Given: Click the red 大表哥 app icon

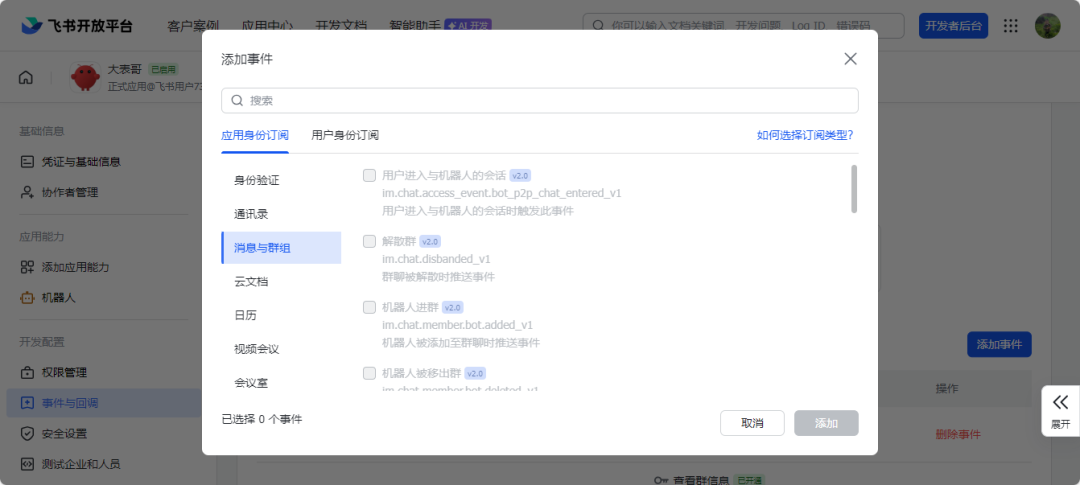Looking at the screenshot, I should pos(85,77).
